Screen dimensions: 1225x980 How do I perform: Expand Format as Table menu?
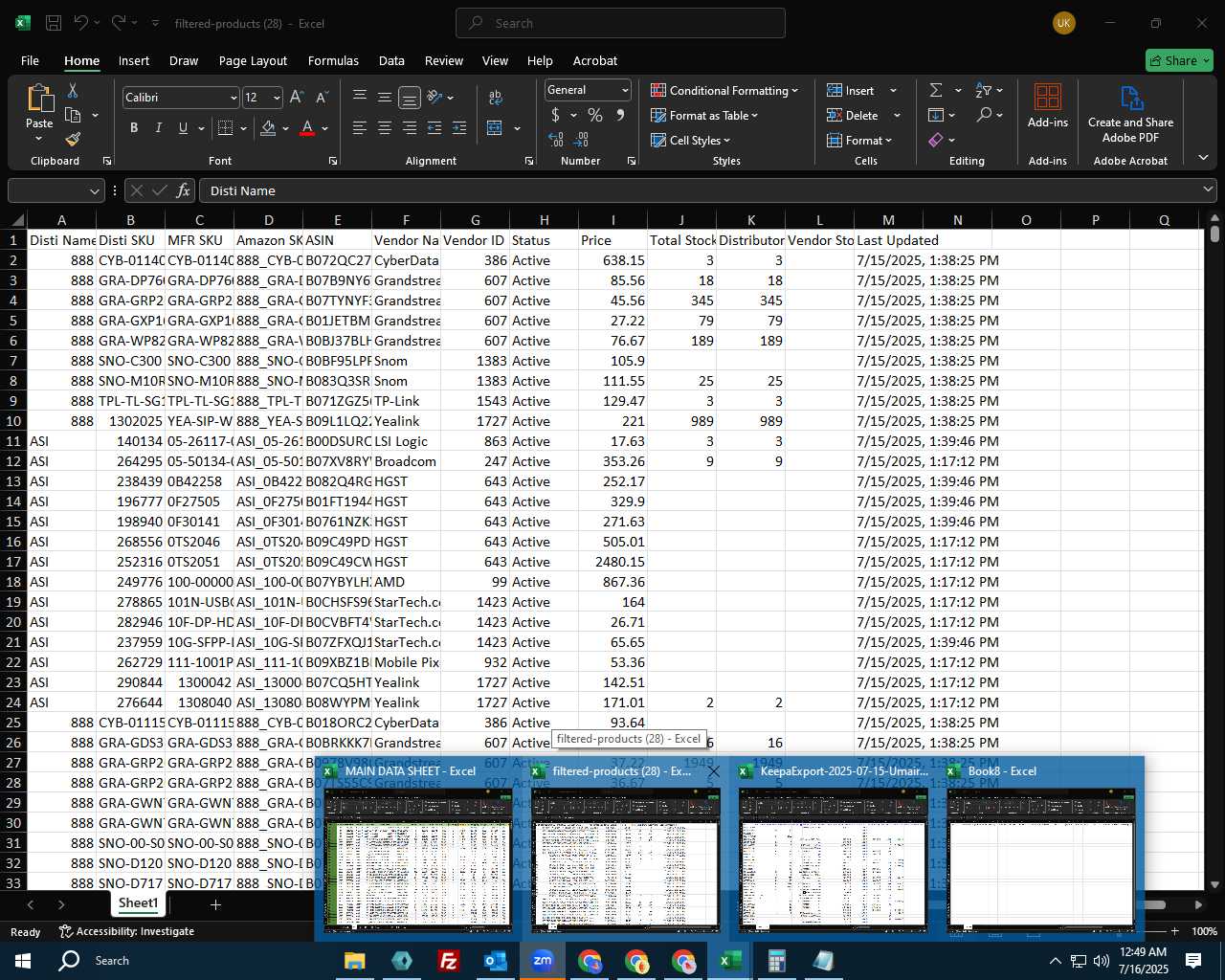pyautogui.click(x=704, y=115)
